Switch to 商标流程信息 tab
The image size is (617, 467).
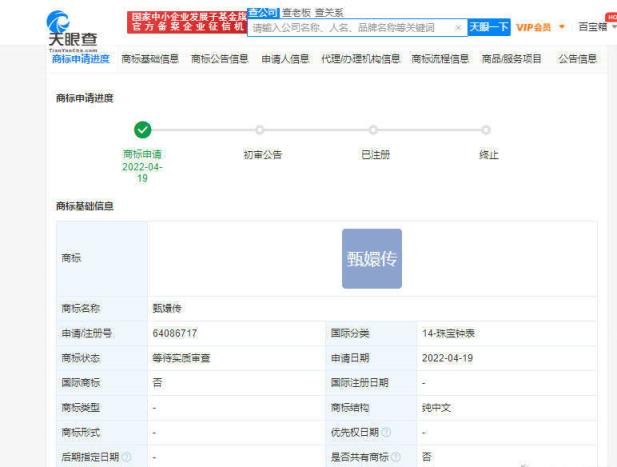point(440,59)
